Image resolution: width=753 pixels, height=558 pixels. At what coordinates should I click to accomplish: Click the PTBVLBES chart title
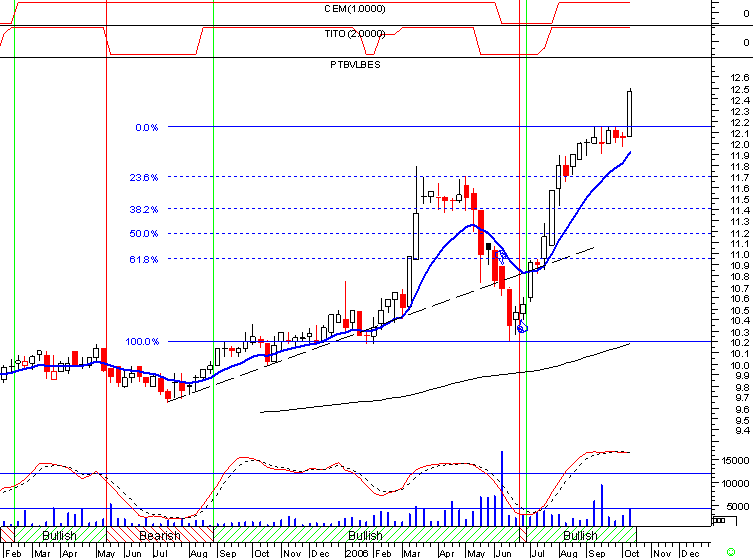pyautogui.click(x=355, y=64)
